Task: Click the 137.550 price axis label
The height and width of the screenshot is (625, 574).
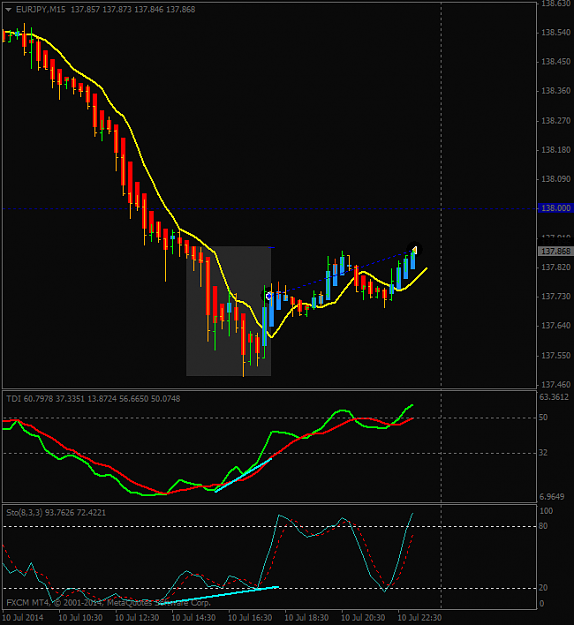Action: click(556, 355)
